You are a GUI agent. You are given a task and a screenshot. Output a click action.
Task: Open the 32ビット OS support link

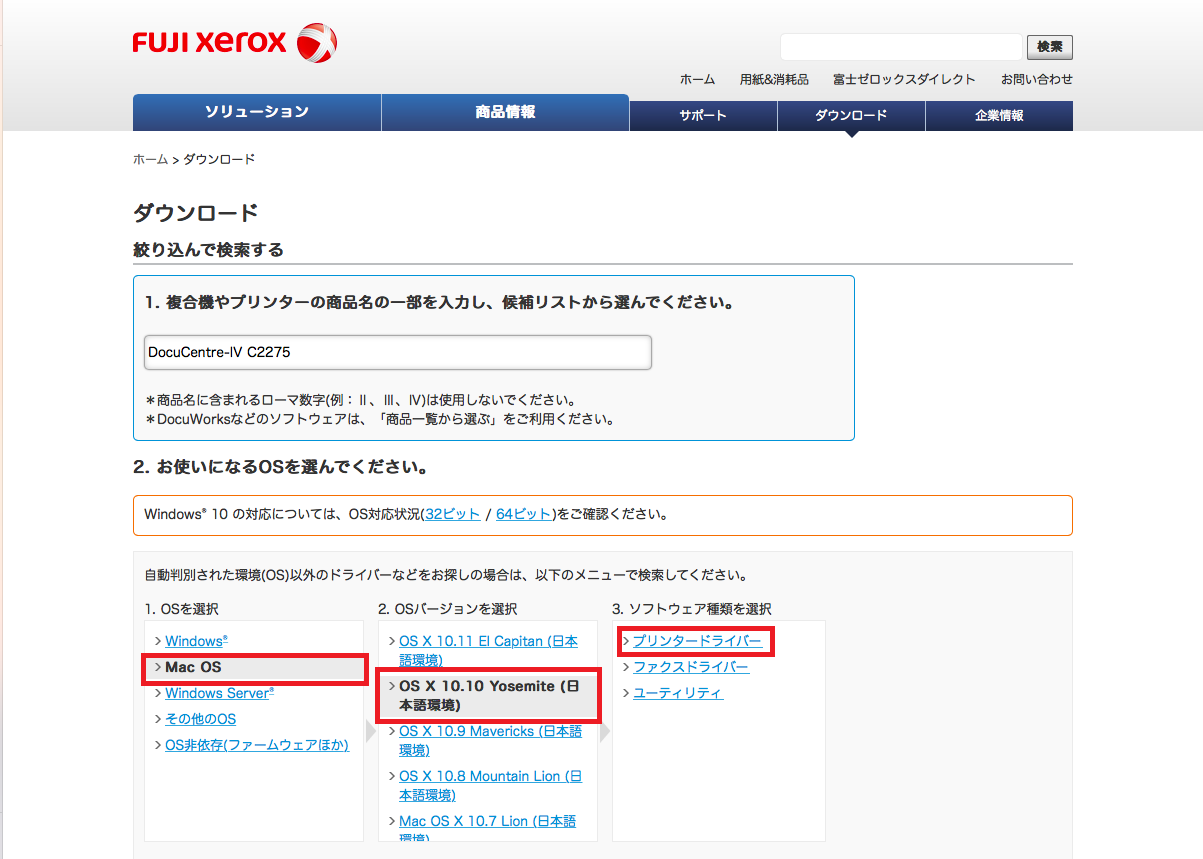click(452, 514)
